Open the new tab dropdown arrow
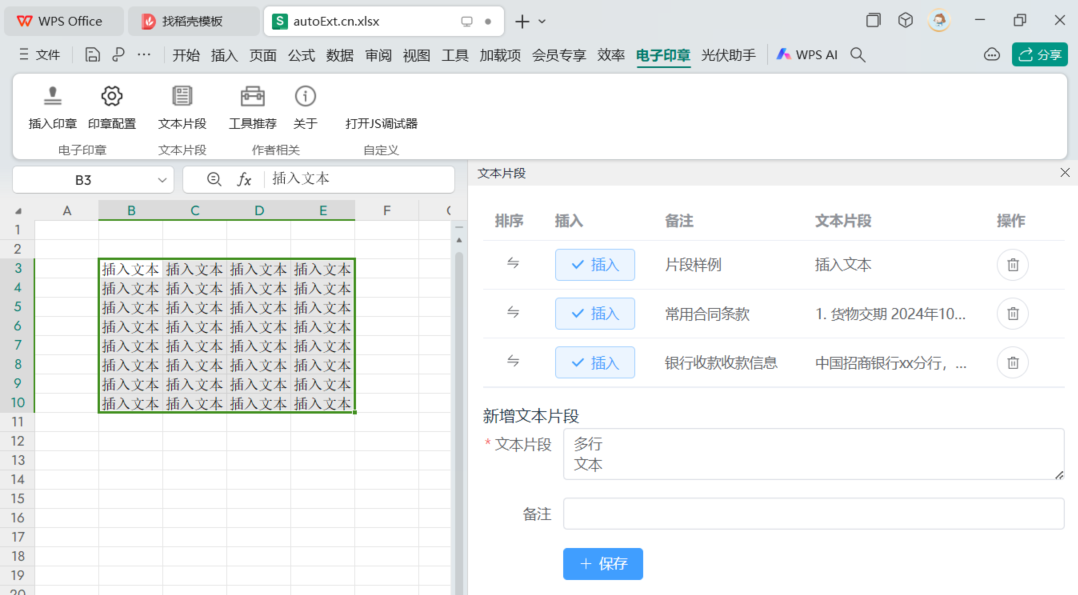 [542, 21]
